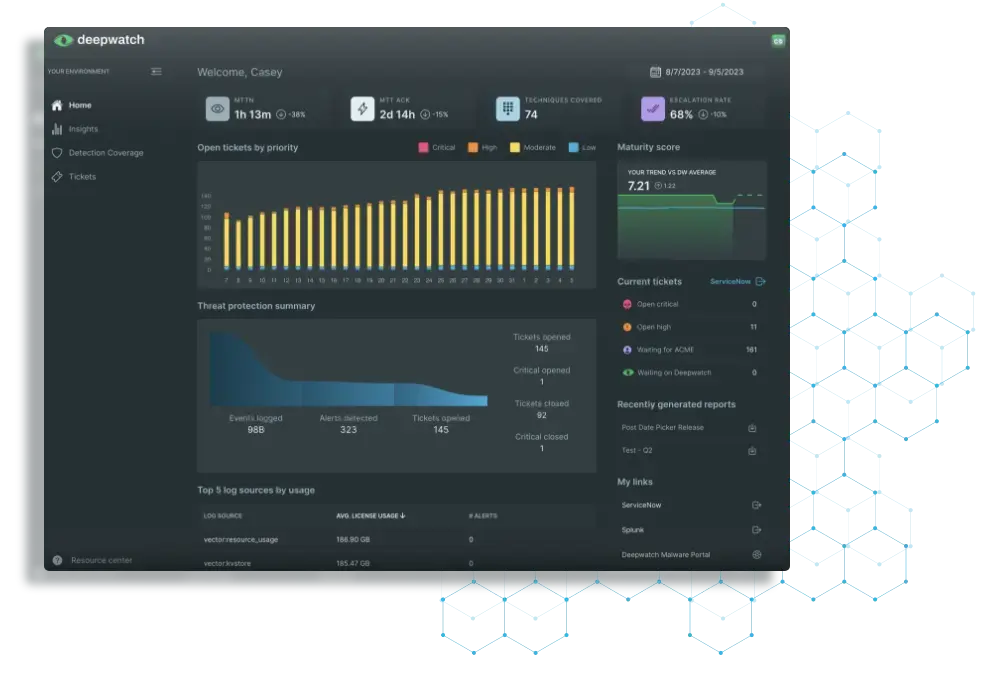The image size is (988, 684).
Task: Open the Test - Q2 report
Action: [636, 450]
